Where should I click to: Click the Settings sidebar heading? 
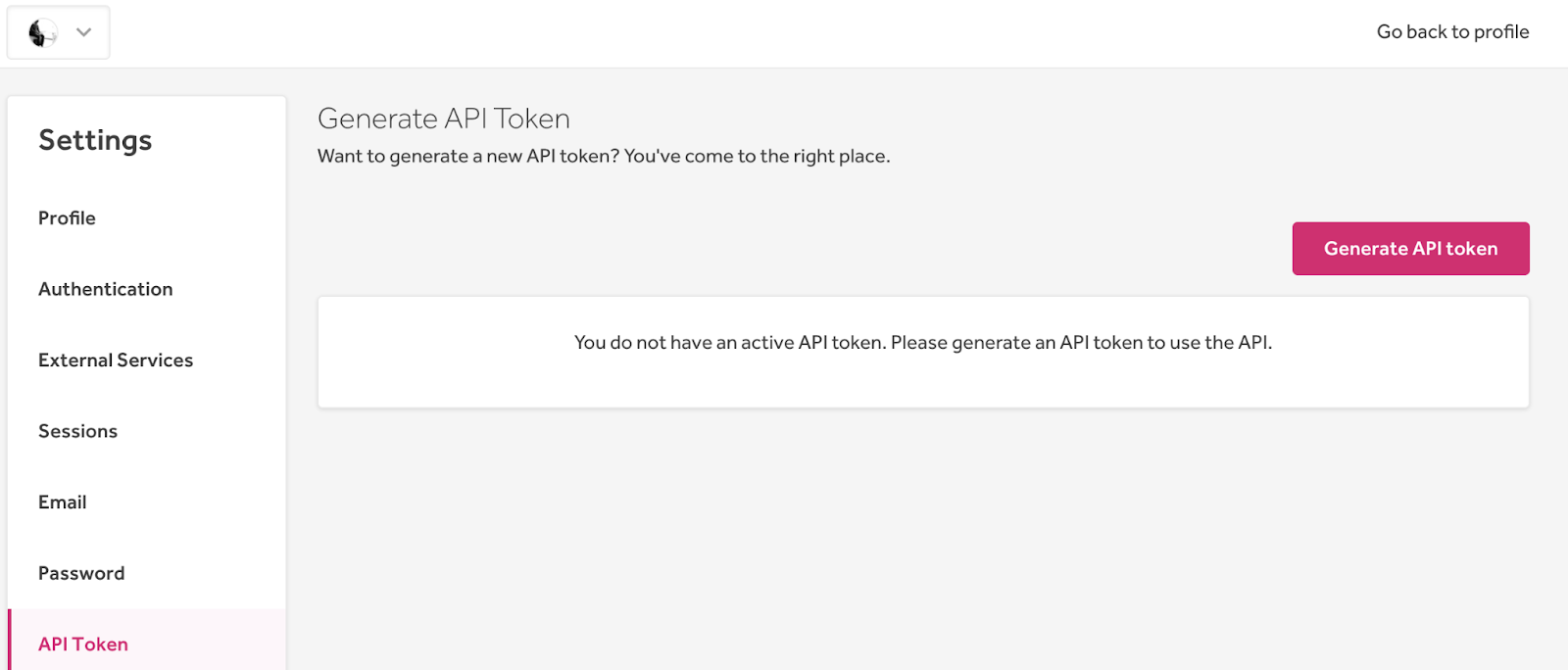coord(95,141)
